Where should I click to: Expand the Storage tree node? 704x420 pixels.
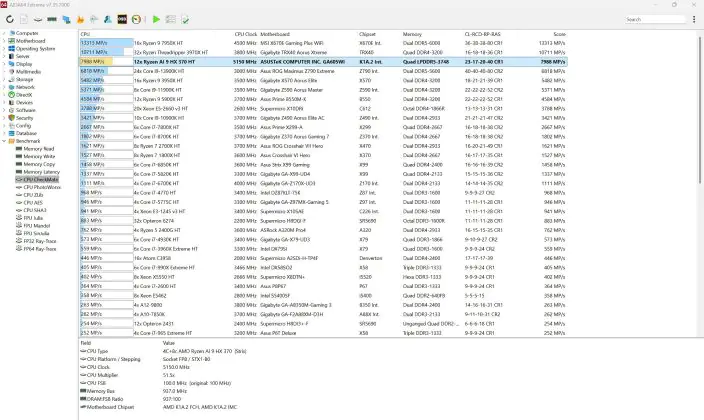click(x=4, y=79)
